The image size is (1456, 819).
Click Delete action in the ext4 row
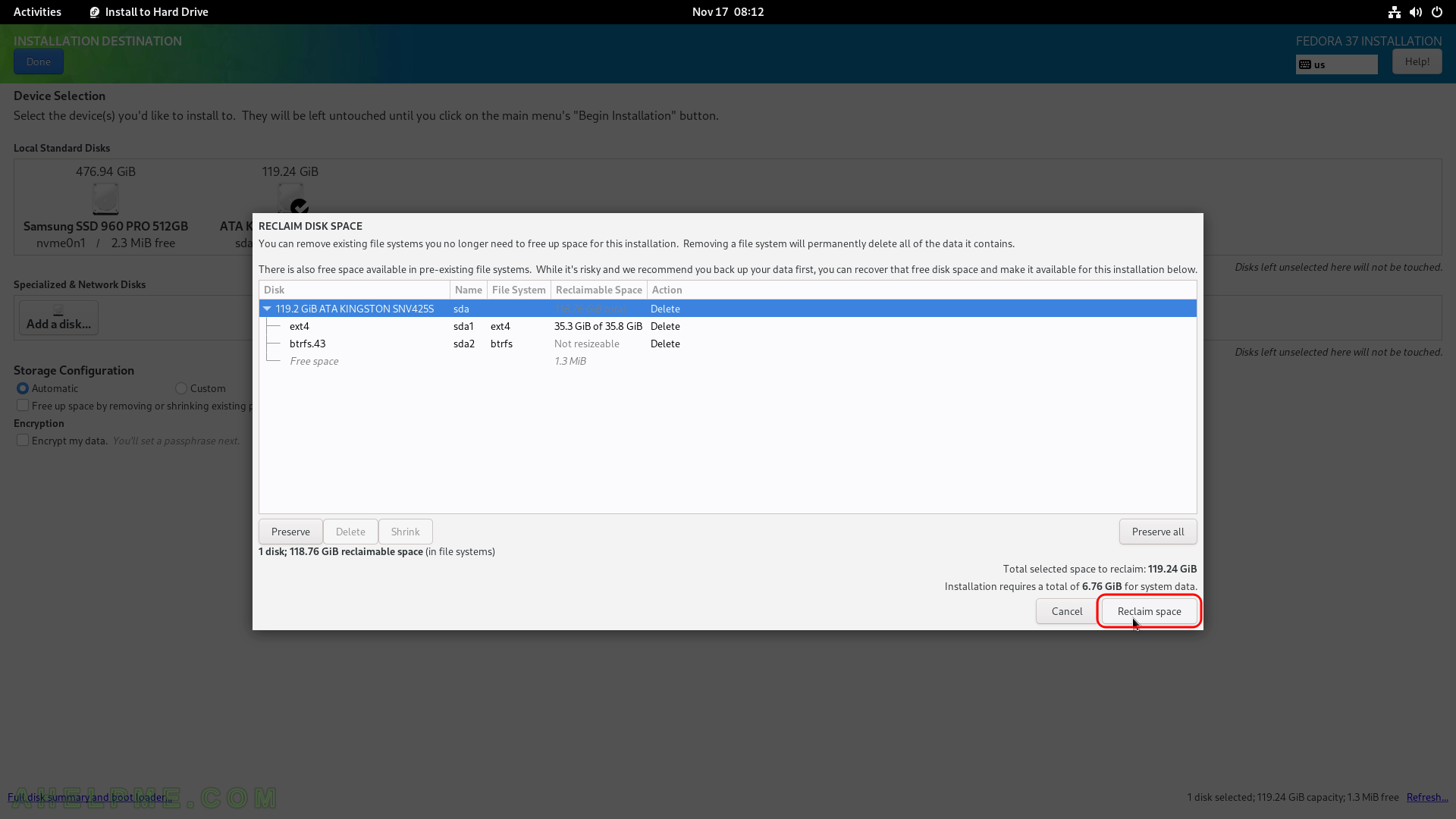click(x=665, y=326)
